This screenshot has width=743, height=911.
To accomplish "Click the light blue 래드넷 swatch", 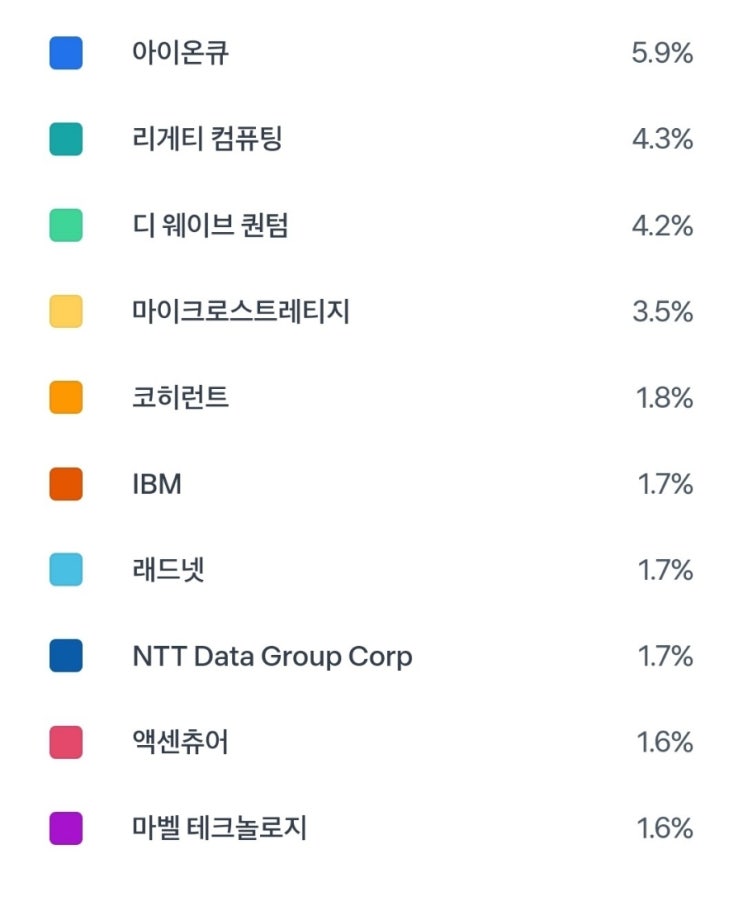I will [x=66, y=569].
